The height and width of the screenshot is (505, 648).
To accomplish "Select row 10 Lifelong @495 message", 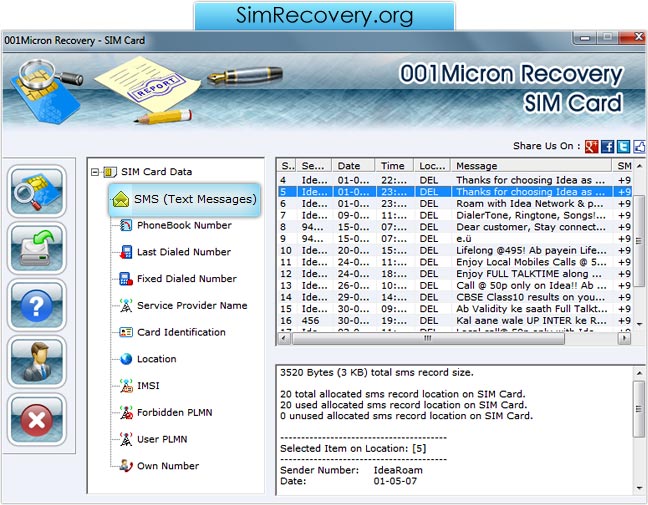I will point(455,250).
